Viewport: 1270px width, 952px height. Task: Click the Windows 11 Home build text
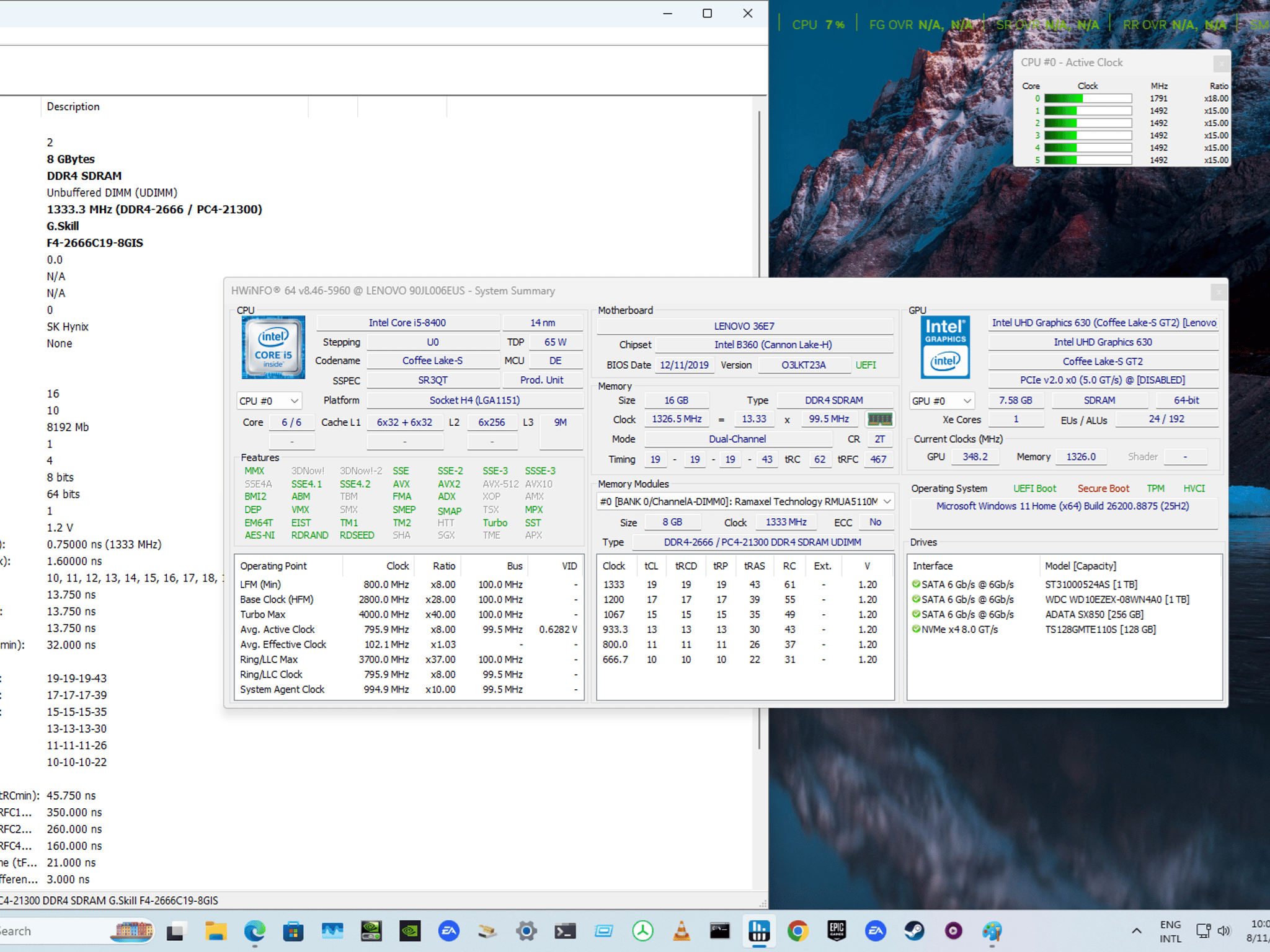[x=1063, y=506]
